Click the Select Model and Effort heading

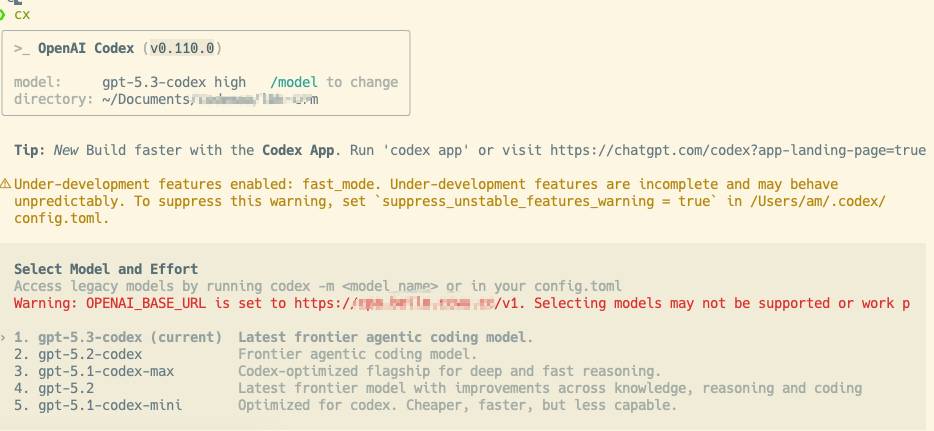pos(106,269)
